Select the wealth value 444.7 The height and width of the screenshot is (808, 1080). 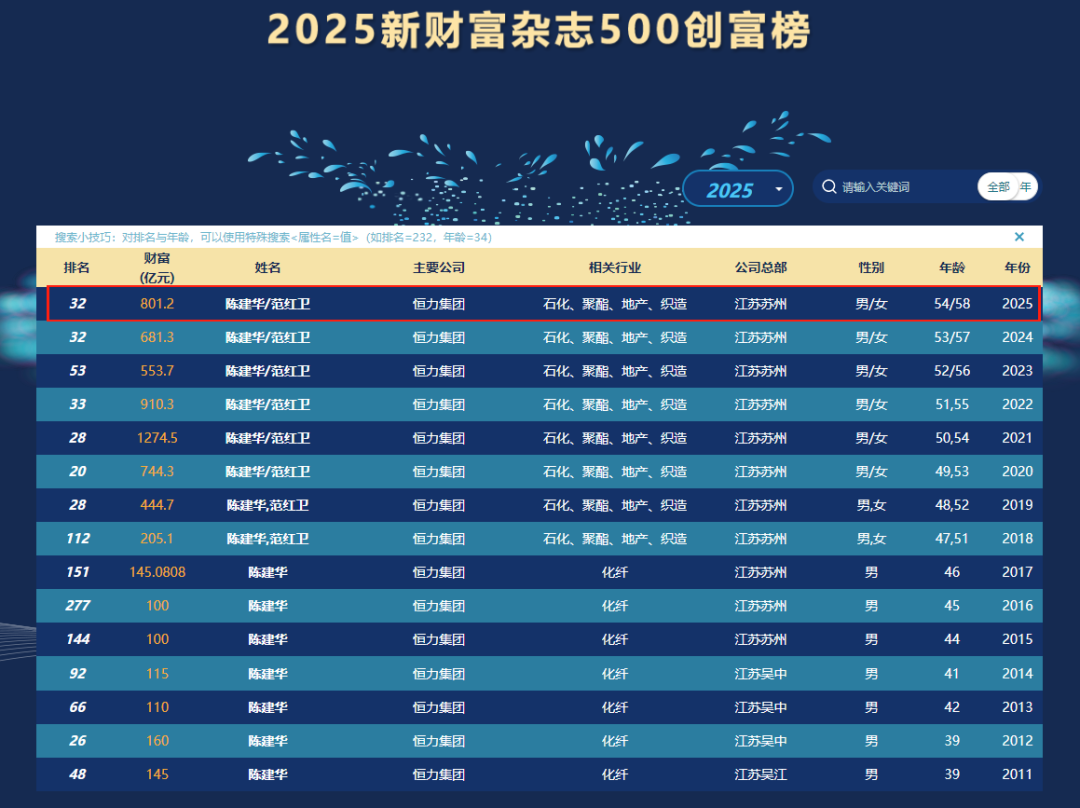click(x=157, y=505)
